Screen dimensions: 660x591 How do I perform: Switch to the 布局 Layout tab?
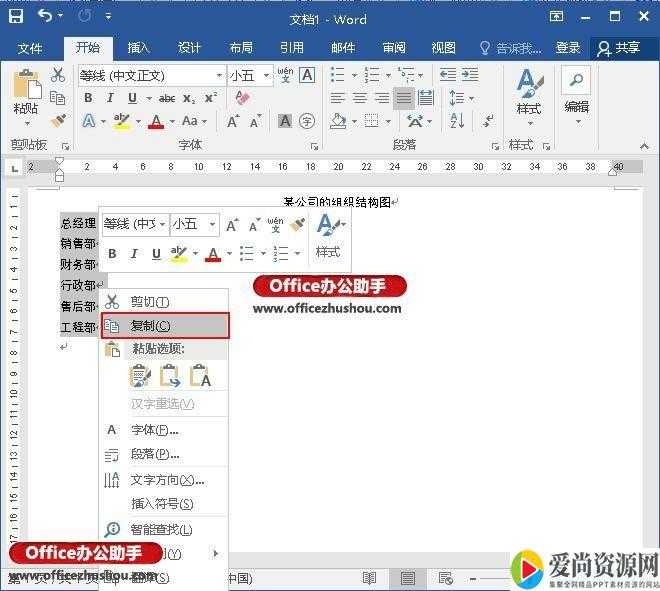[x=241, y=48]
